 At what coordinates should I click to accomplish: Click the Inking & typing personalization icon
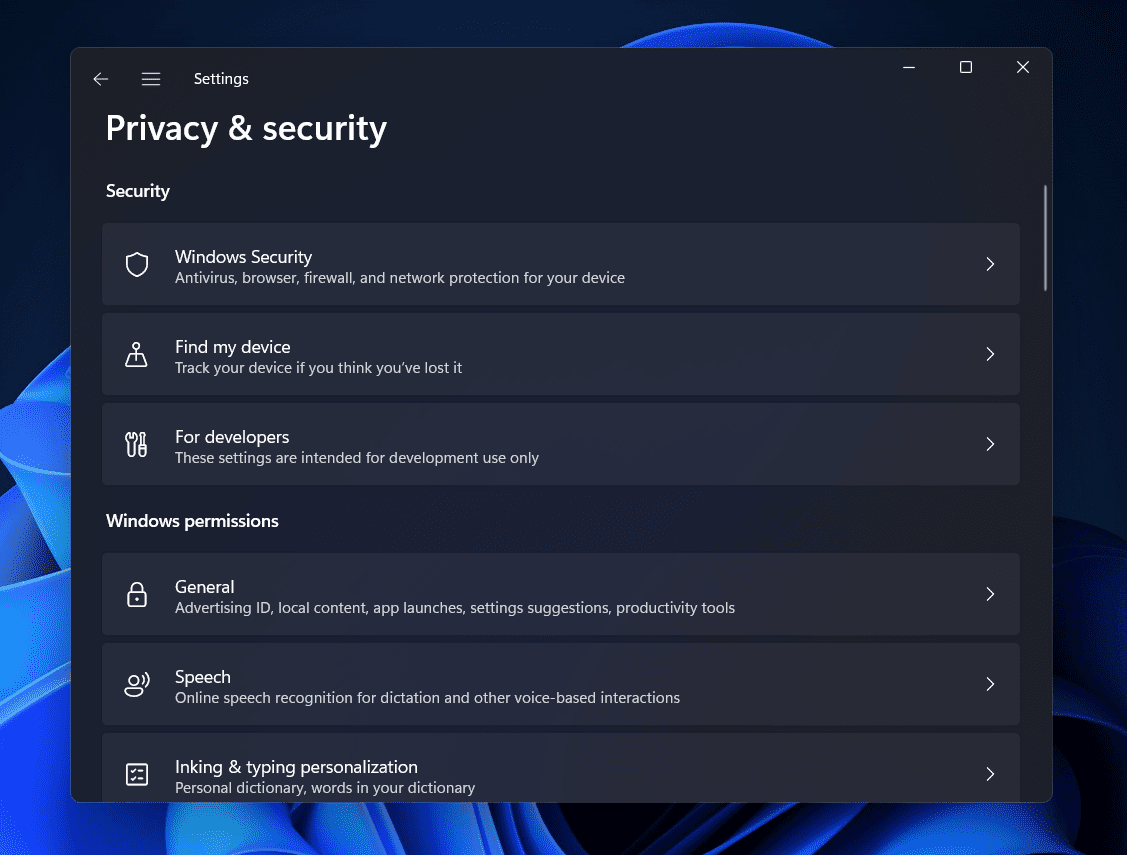[x=137, y=774]
